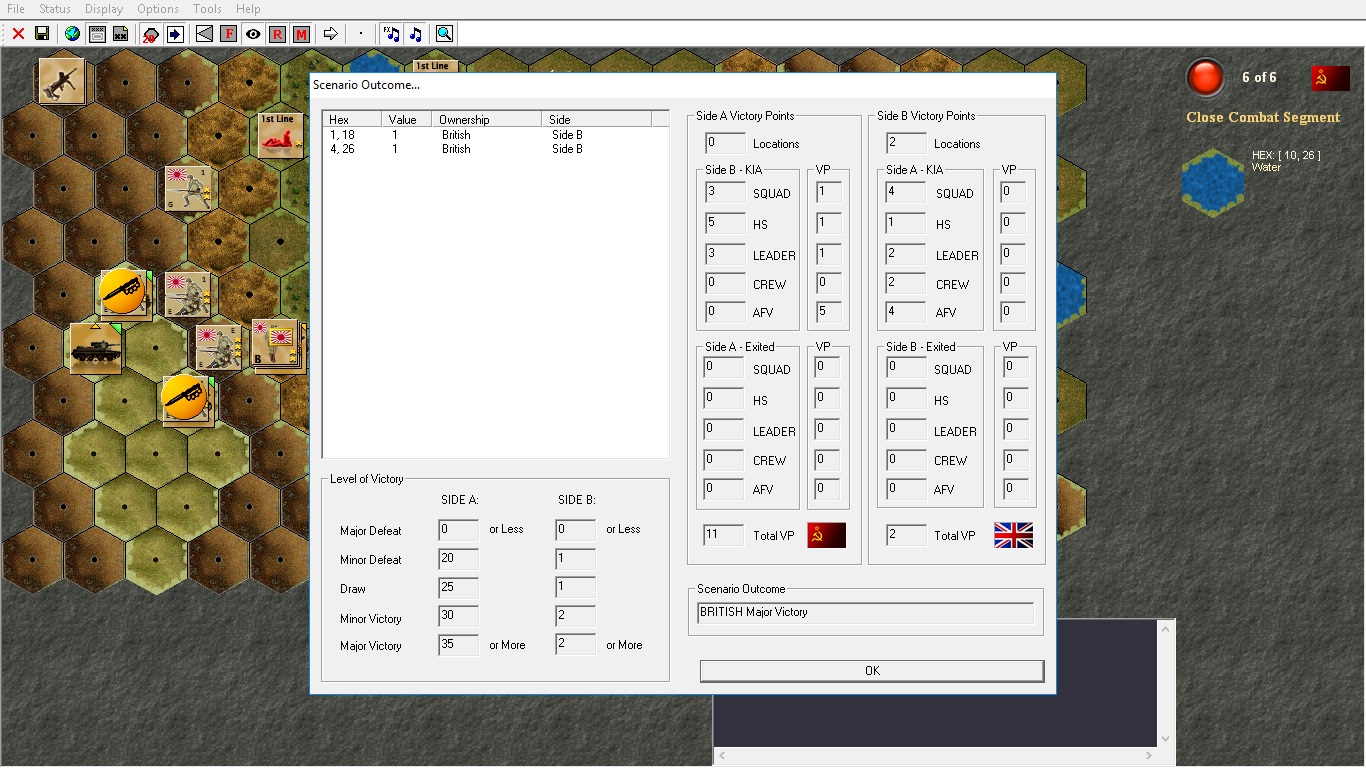Click OK to close Scenario Outcome dialog
Image resolution: width=1366 pixels, height=768 pixels.
pyautogui.click(x=872, y=671)
